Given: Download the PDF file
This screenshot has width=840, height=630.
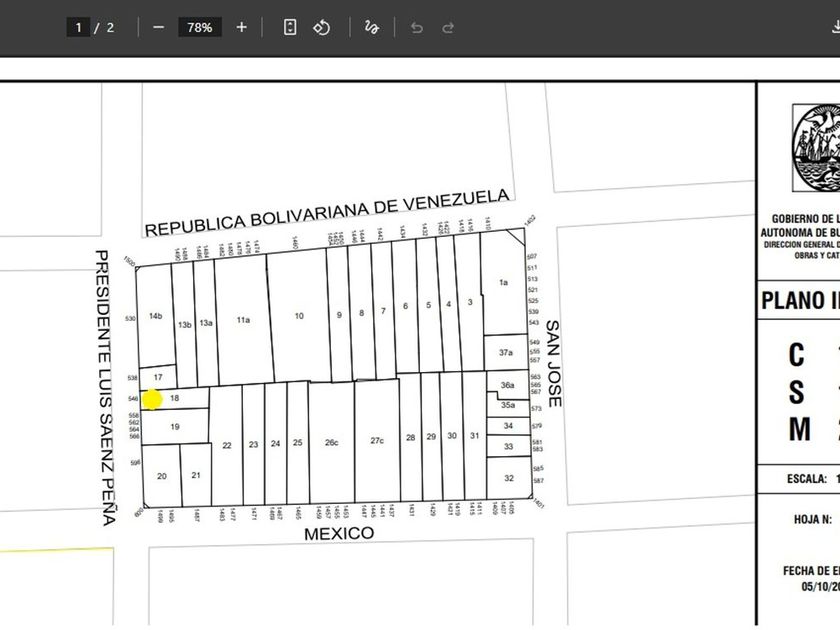Looking at the screenshot, I should point(834,27).
